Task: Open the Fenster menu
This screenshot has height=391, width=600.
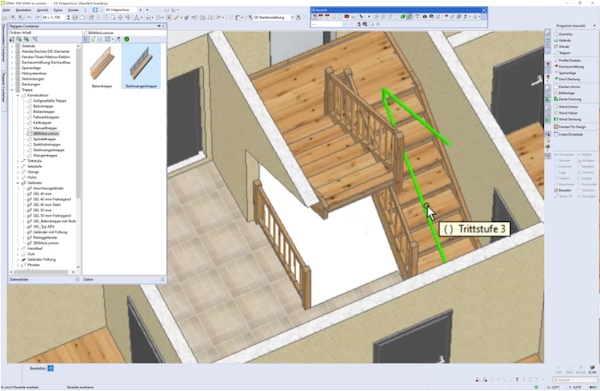Action: 73,10
